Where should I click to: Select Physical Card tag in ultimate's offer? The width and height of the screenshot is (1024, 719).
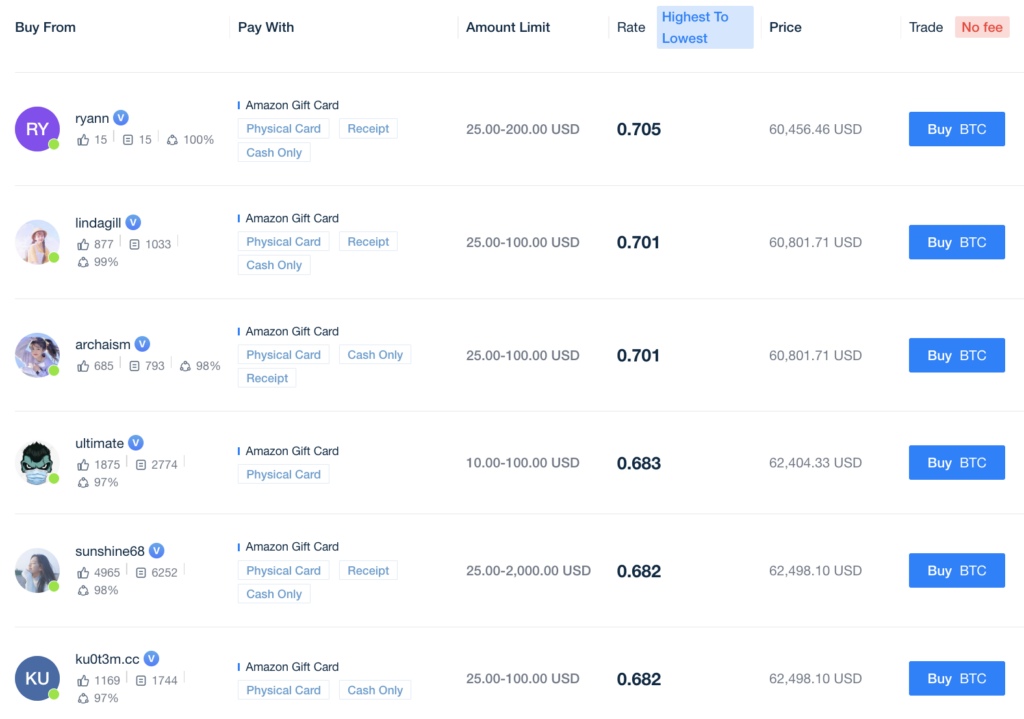pos(283,474)
